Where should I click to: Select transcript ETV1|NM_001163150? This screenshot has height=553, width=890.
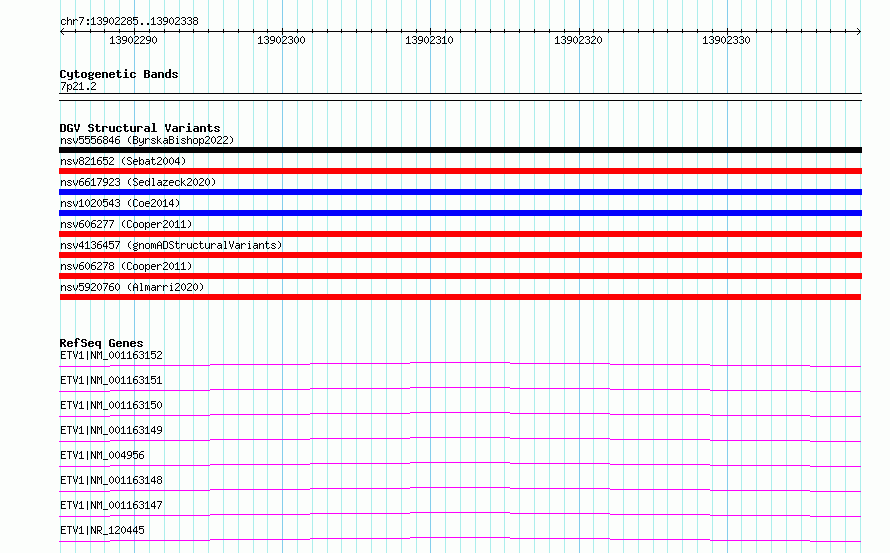(x=111, y=405)
